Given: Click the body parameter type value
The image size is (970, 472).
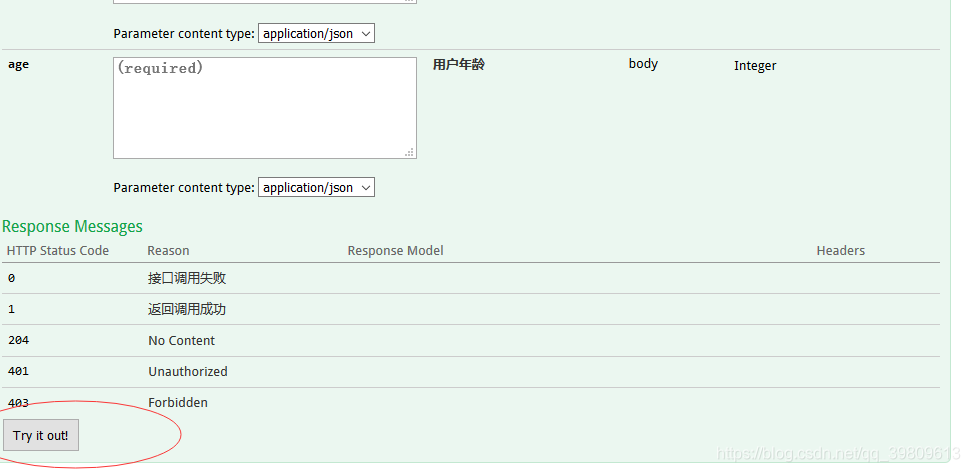Looking at the screenshot, I should click(643, 64).
